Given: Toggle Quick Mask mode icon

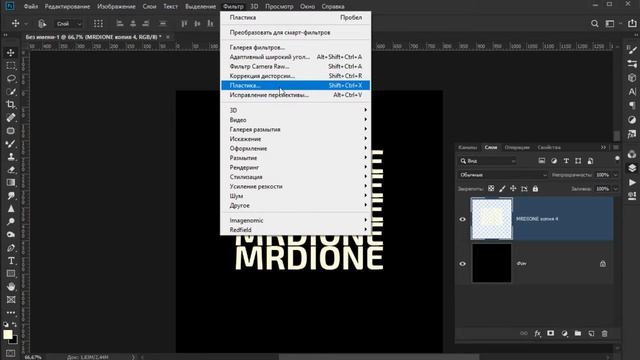Looking at the screenshot, I should tap(11, 353).
